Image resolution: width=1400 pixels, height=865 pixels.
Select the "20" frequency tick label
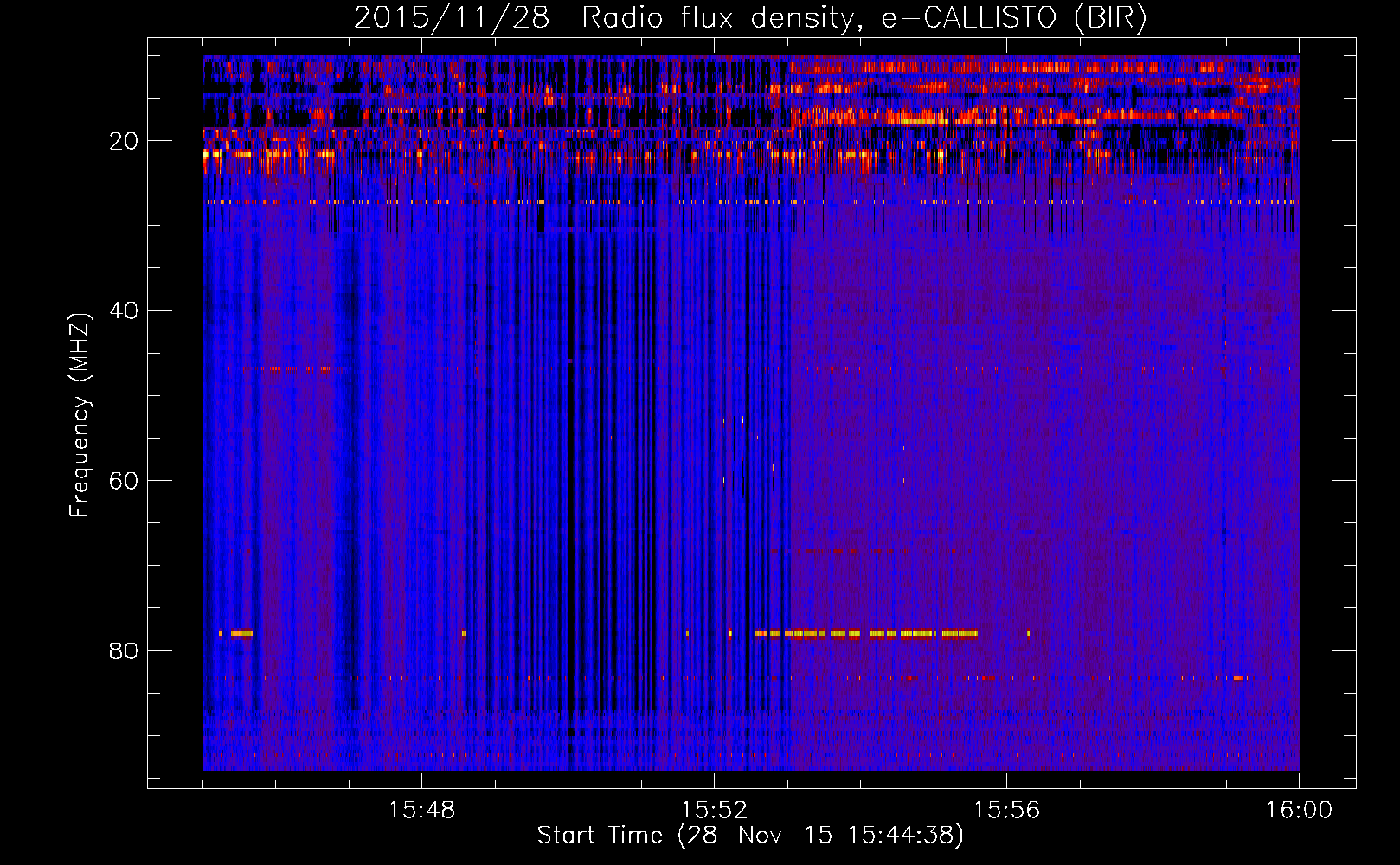124,141
